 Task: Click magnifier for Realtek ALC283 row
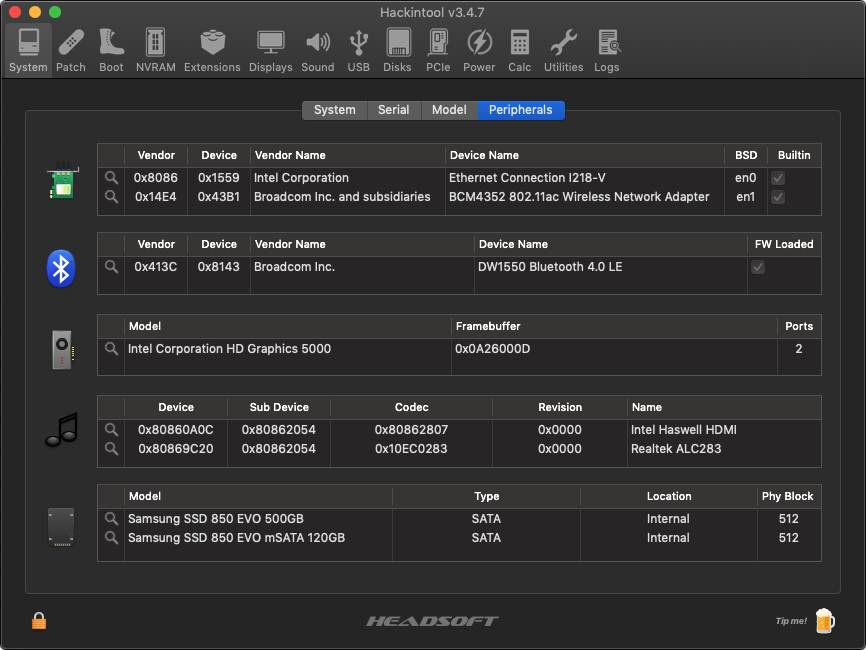pos(111,448)
